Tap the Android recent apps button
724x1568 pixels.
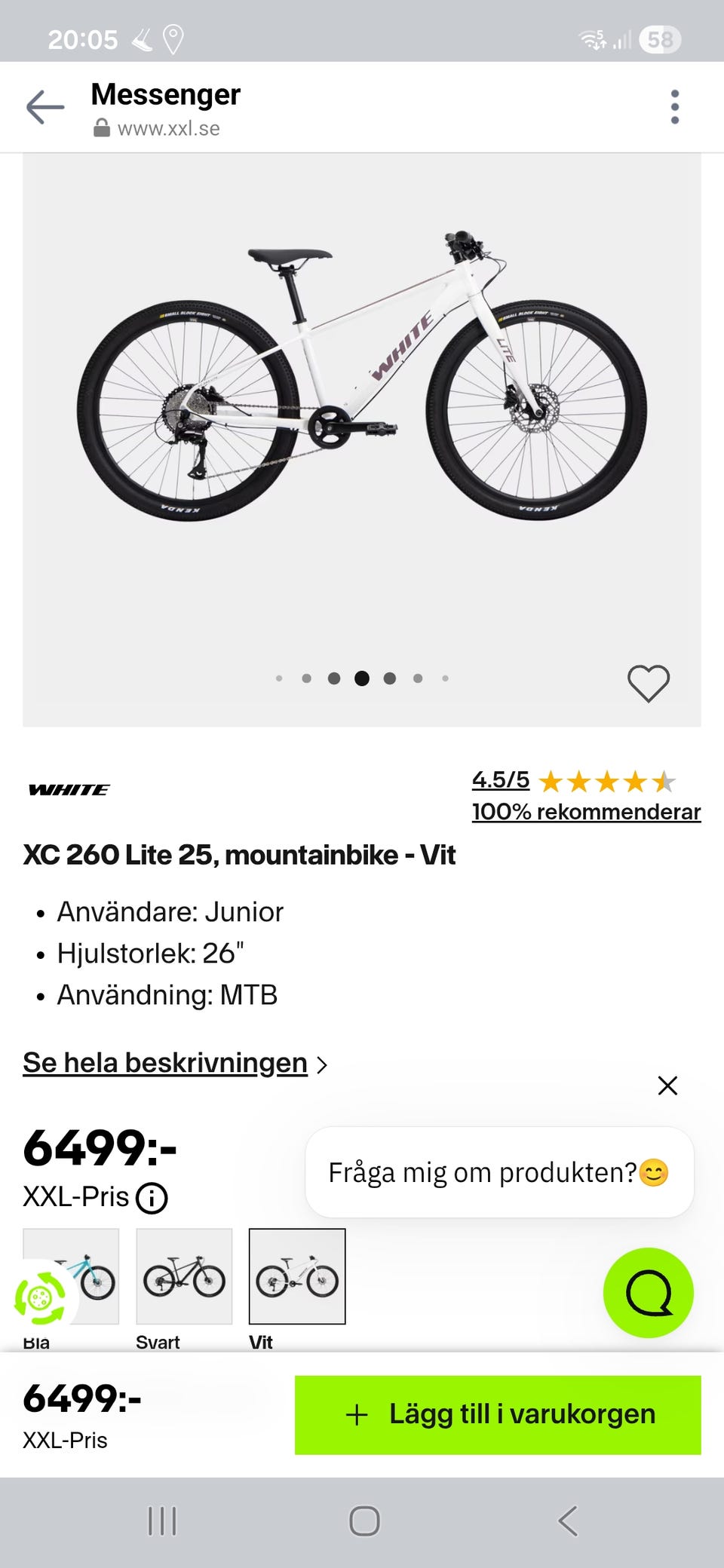tap(162, 1521)
